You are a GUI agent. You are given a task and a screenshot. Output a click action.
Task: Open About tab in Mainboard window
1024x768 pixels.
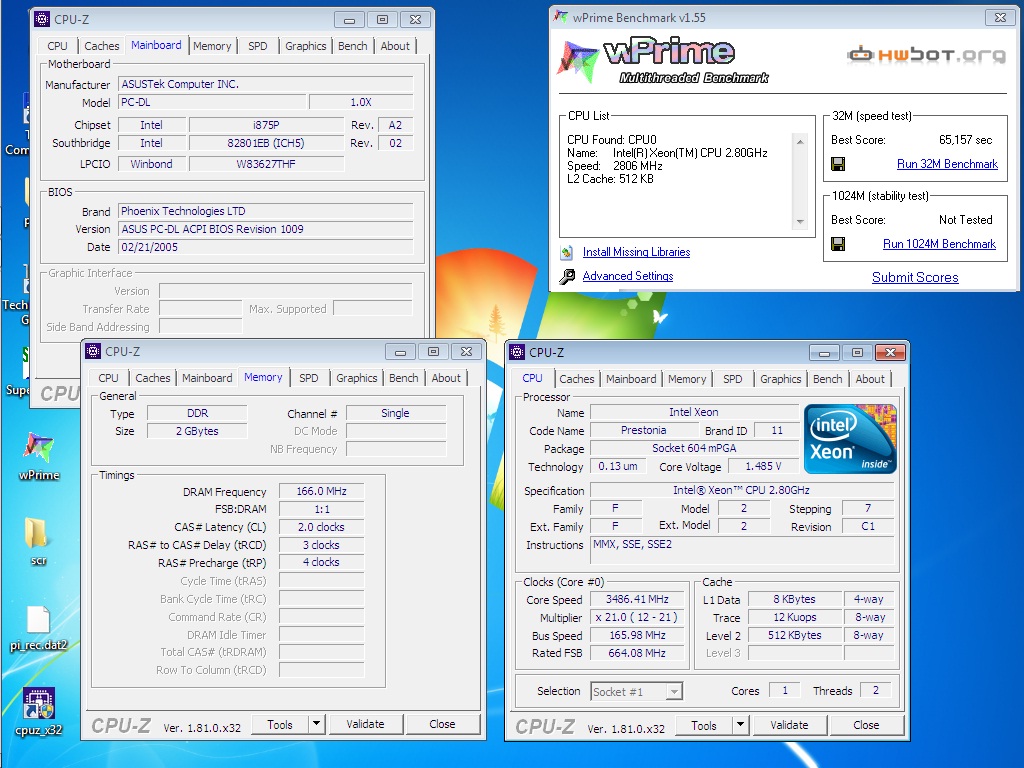point(395,46)
